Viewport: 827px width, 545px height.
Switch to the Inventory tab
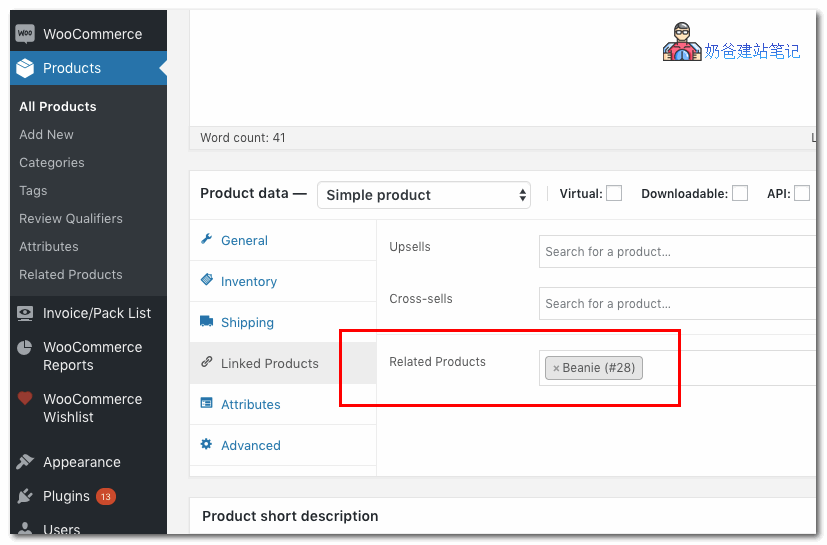pyautogui.click(x=248, y=282)
